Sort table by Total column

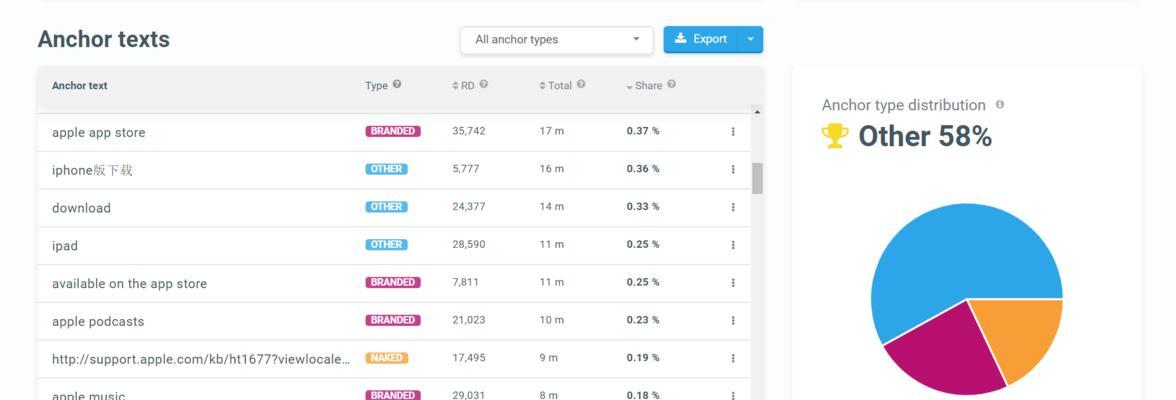(x=556, y=86)
